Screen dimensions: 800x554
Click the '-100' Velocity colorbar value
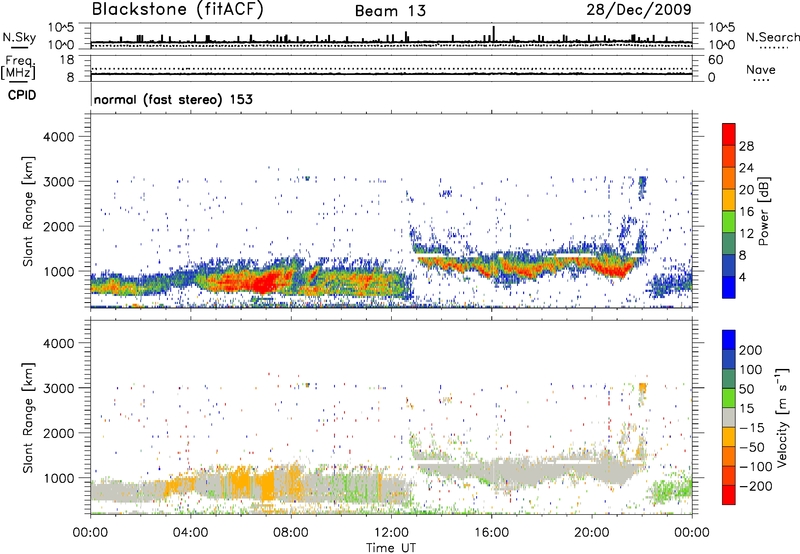coord(756,467)
